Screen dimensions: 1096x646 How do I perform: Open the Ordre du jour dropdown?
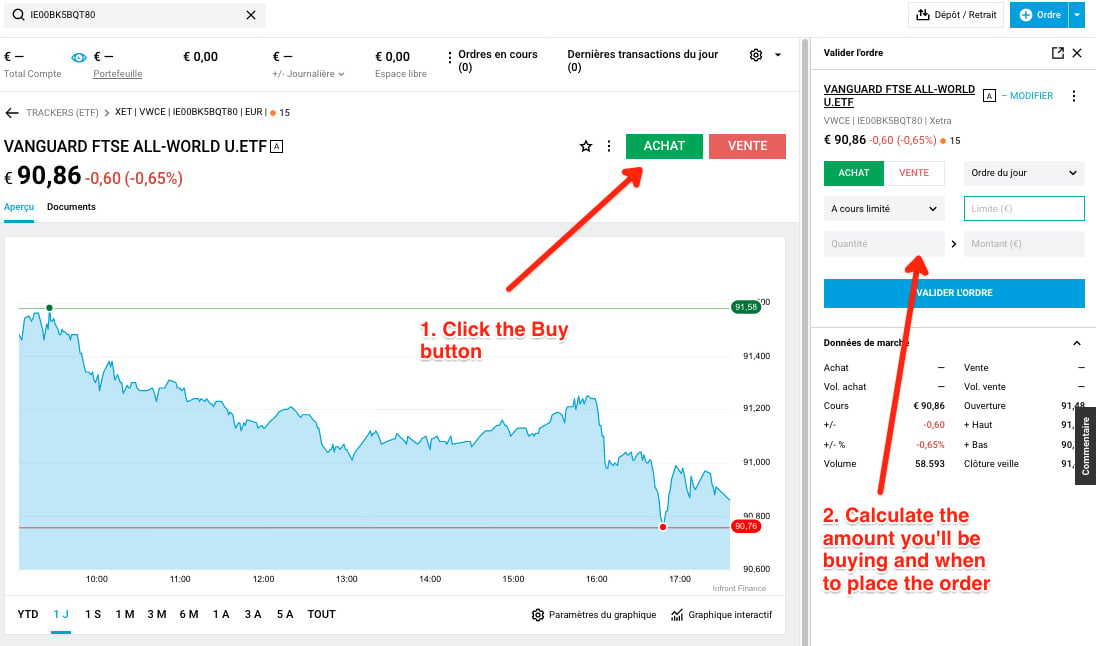[x=1025, y=173]
